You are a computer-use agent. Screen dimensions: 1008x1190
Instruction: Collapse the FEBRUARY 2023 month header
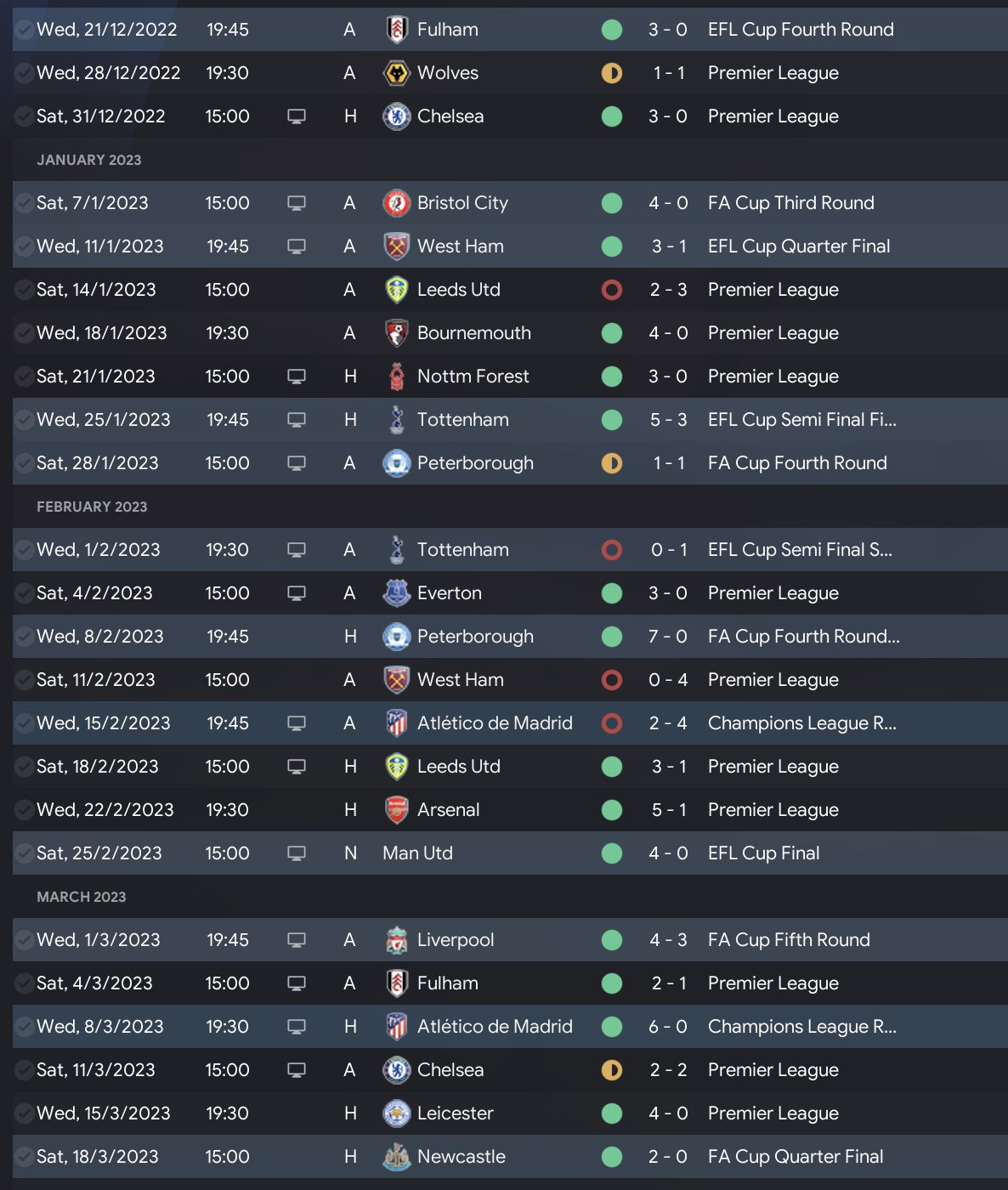(92, 507)
